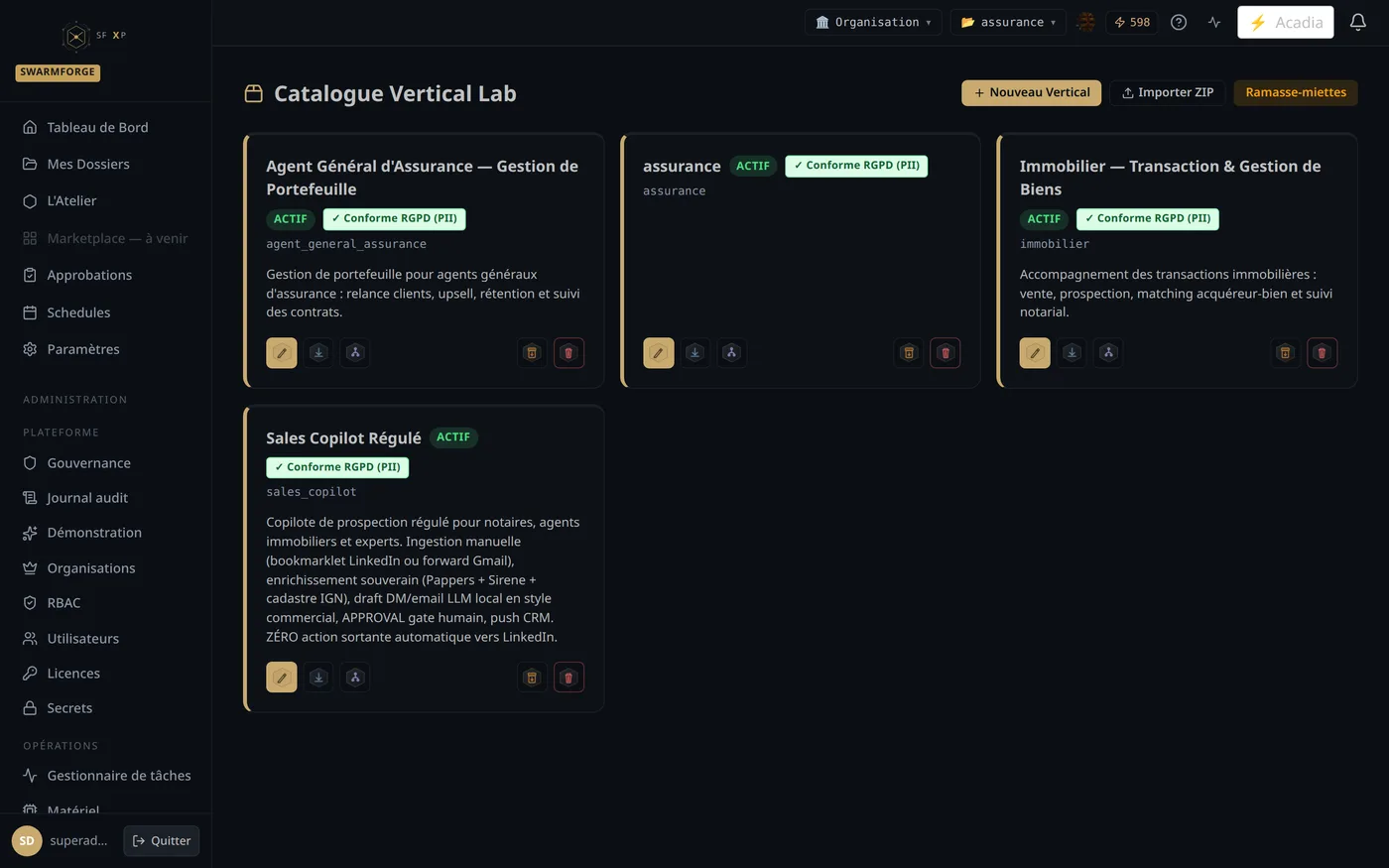Click the 598 credits badge
Screen dimensions: 1389x868
tap(1132, 22)
